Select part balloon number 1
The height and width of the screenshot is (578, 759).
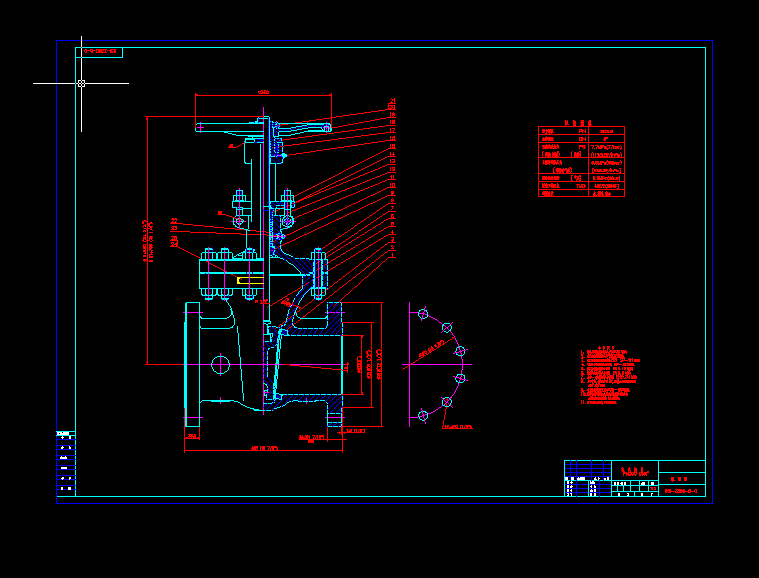tap(393, 255)
